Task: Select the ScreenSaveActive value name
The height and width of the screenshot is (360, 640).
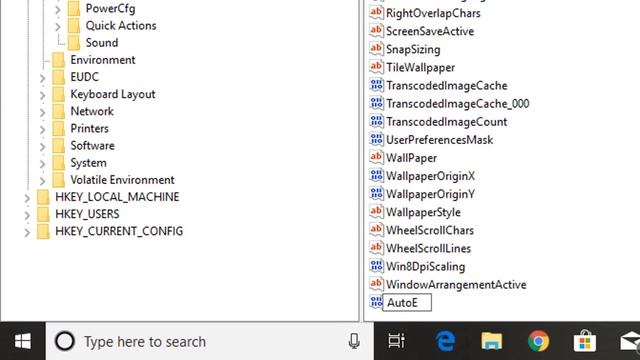Action: pos(430,31)
